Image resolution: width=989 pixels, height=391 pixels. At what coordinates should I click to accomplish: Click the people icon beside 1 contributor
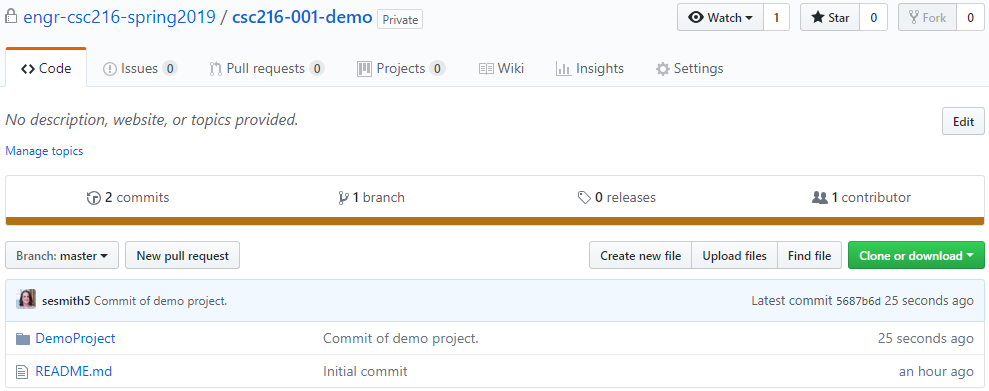coord(819,197)
